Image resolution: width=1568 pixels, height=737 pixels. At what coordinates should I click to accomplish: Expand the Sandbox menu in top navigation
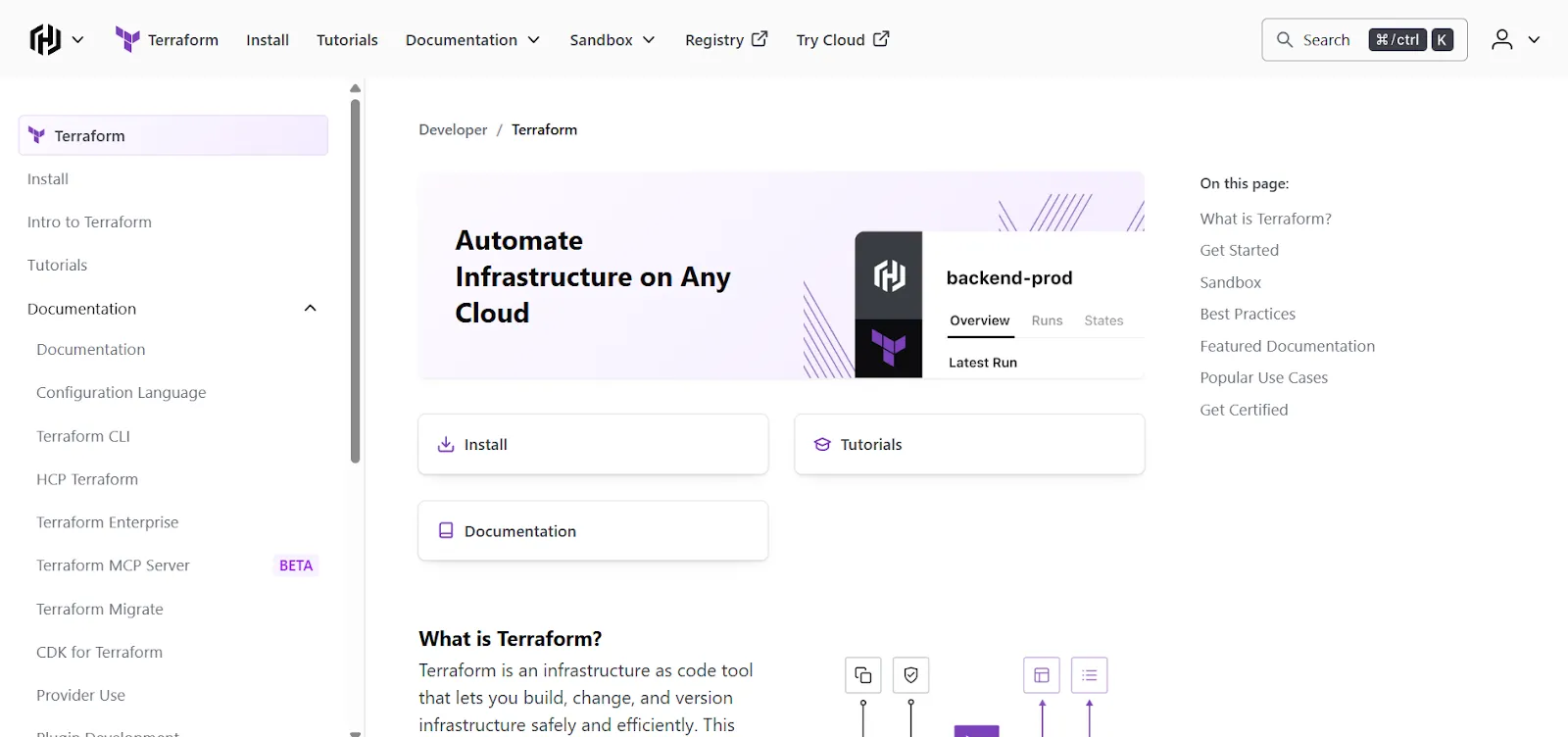coord(612,40)
